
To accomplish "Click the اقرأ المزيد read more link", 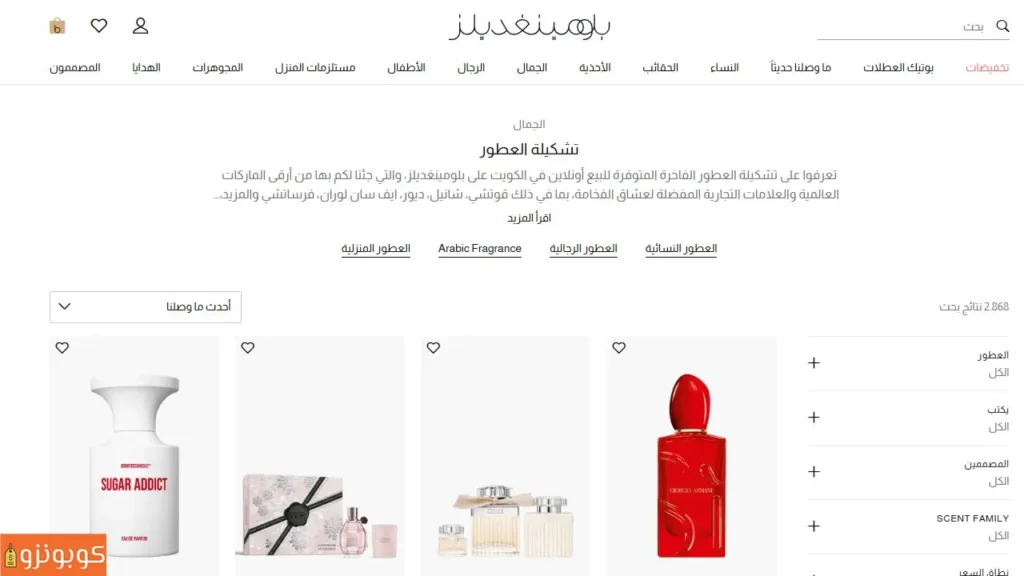I will tap(529, 218).
